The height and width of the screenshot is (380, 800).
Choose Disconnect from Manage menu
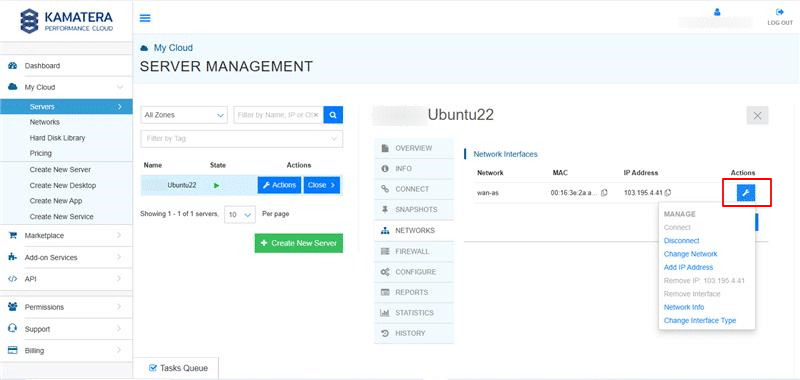[x=682, y=241]
